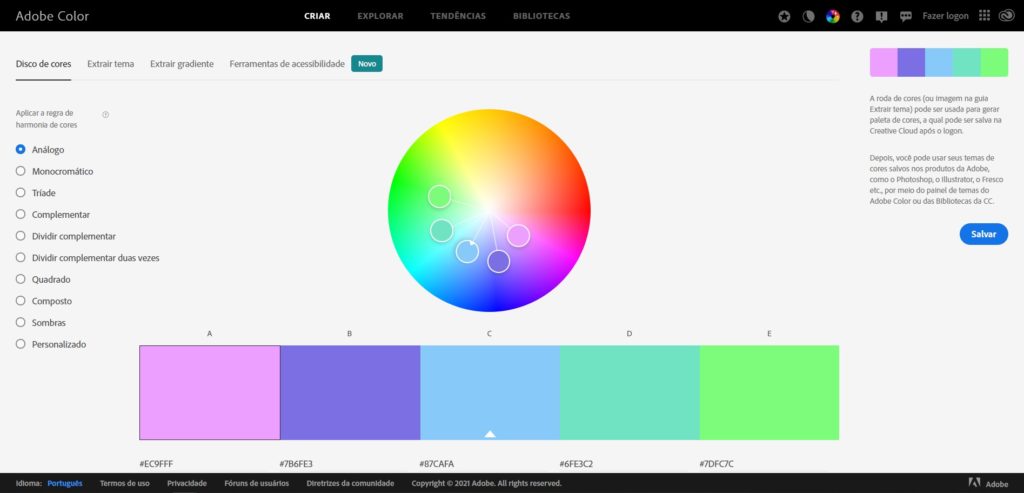Select teal swatch D
Image resolution: width=1024 pixels, height=493 pixels.
click(x=630, y=392)
